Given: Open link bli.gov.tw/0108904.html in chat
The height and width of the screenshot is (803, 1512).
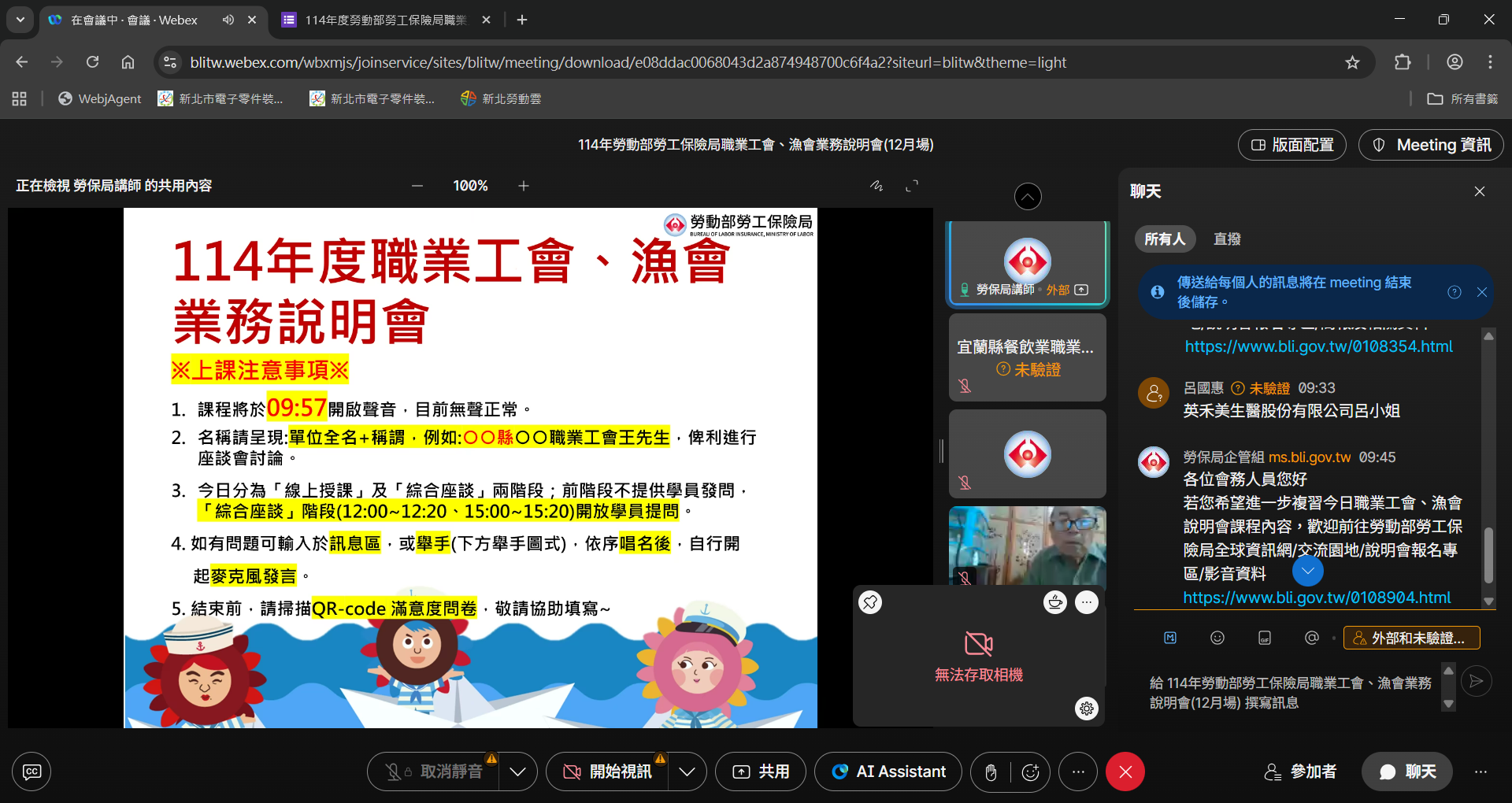Looking at the screenshot, I should [x=1317, y=598].
